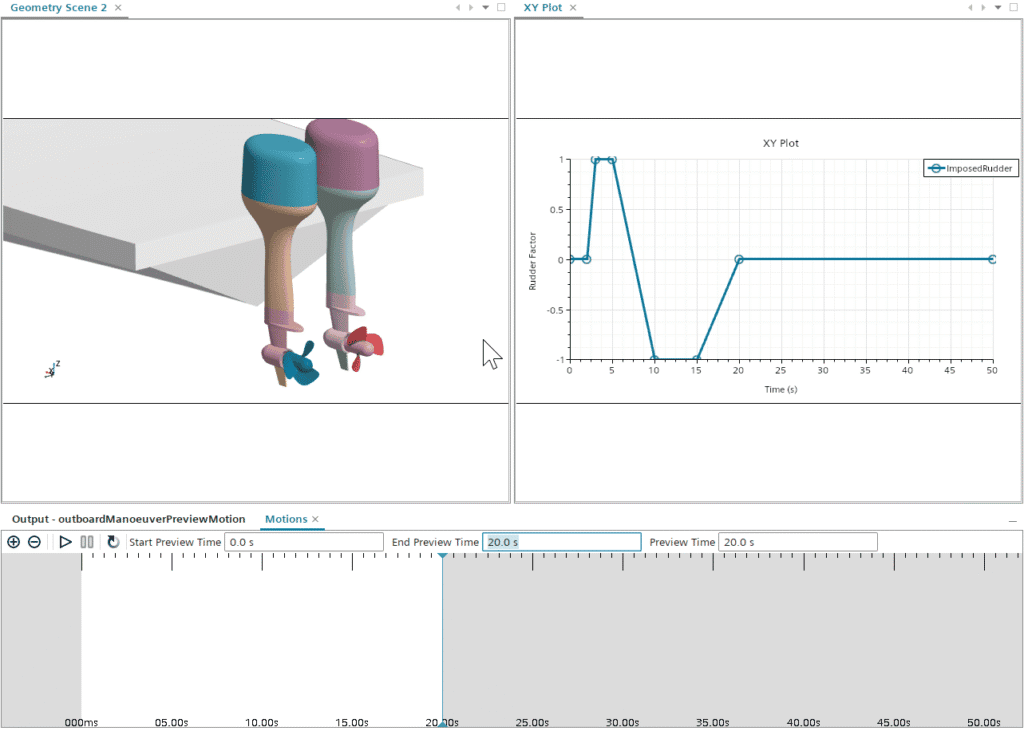Zoom out of the Motions timeline
This screenshot has width=1024, height=731.
tap(34, 541)
